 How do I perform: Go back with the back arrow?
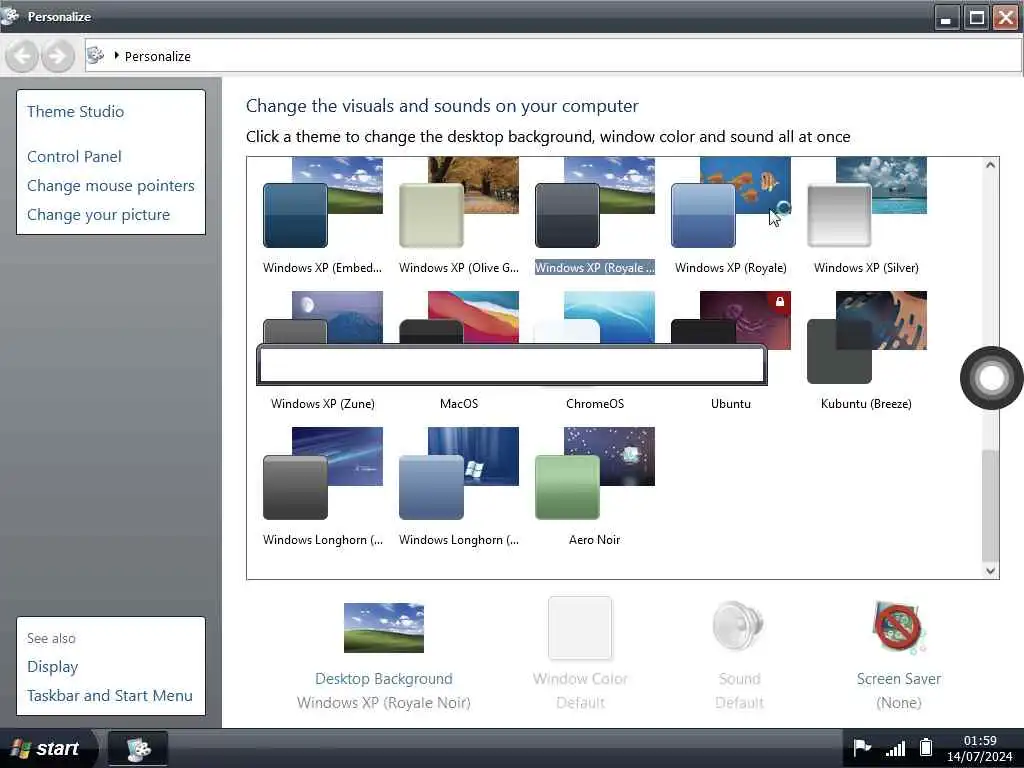[x=22, y=56]
